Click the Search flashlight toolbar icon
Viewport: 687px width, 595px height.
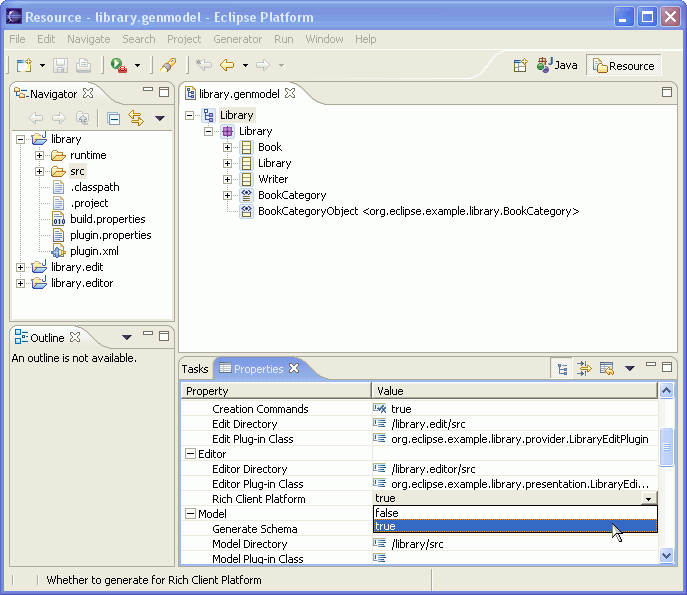168,66
